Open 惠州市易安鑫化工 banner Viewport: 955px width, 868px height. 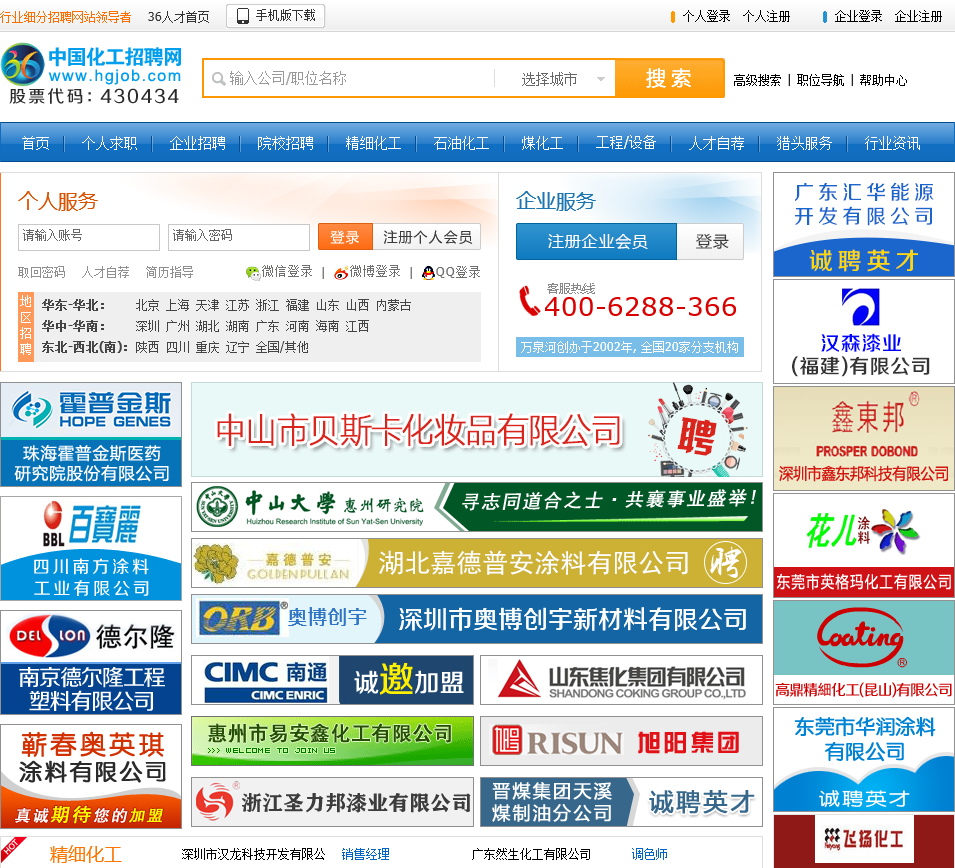[x=333, y=741]
